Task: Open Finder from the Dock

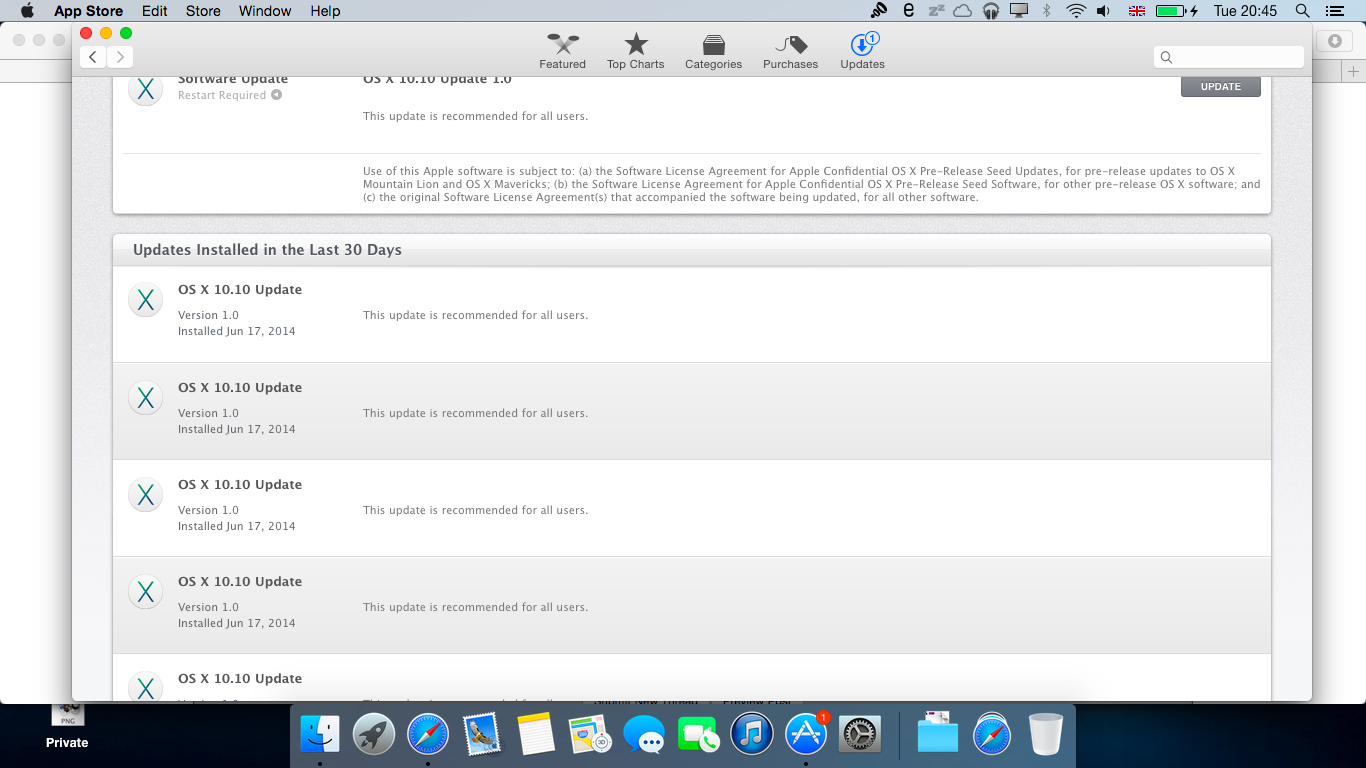Action: pos(320,735)
